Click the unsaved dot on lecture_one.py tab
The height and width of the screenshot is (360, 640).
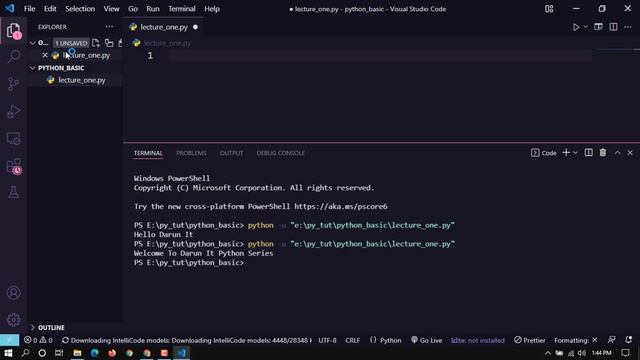(x=195, y=27)
